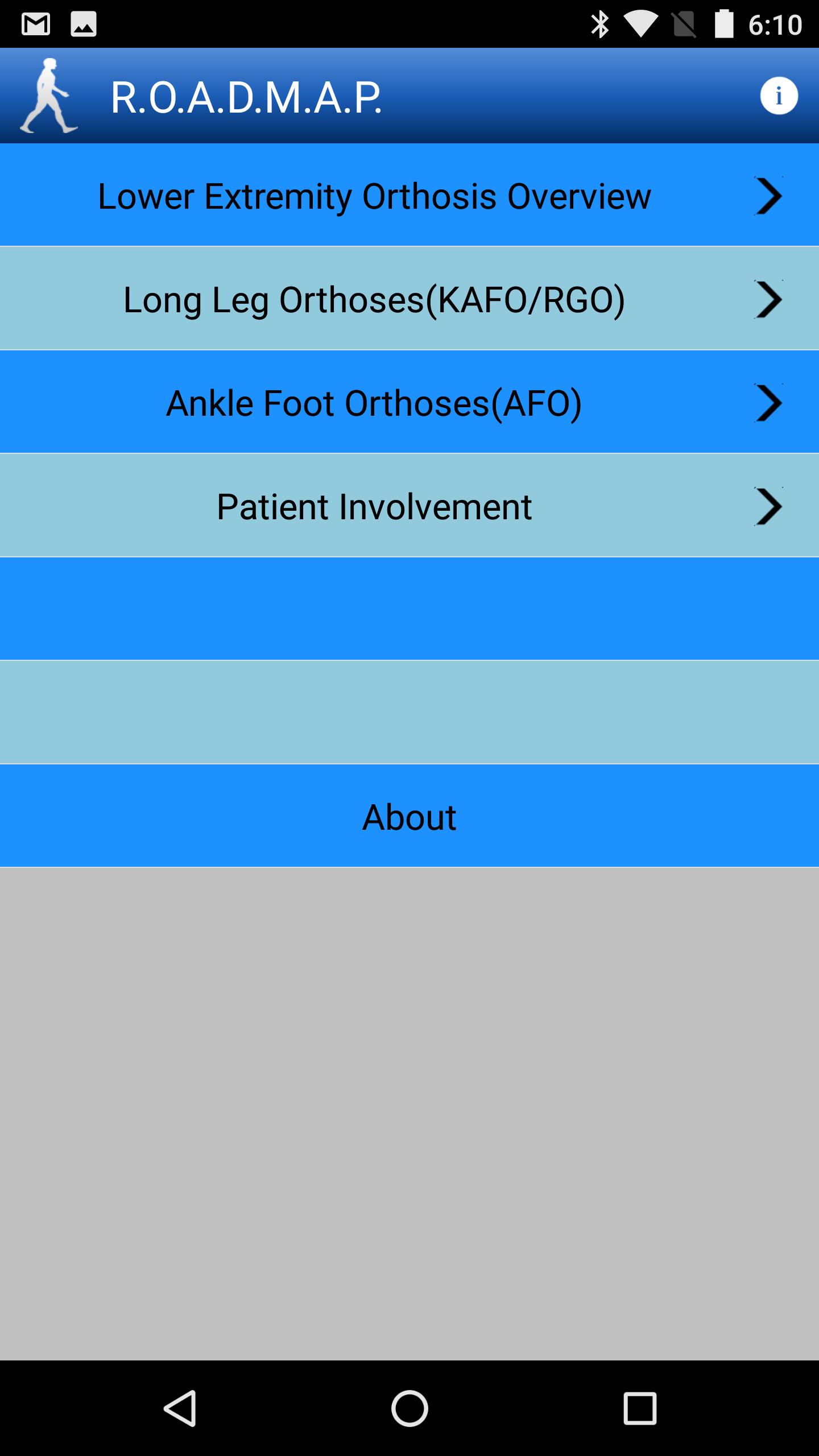Tap the R.O.A.D.M.A.P. title text
This screenshot has height=1456, width=819.
(x=246, y=98)
